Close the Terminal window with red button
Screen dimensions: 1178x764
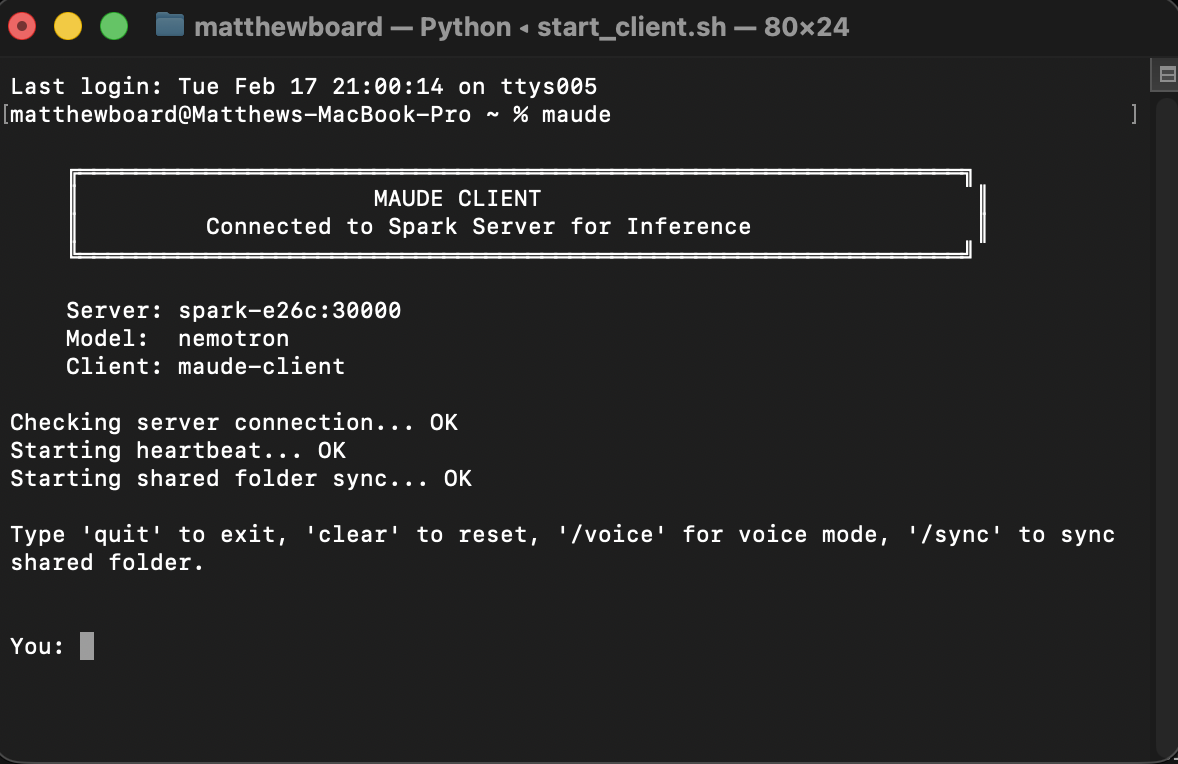(x=22, y=26)
